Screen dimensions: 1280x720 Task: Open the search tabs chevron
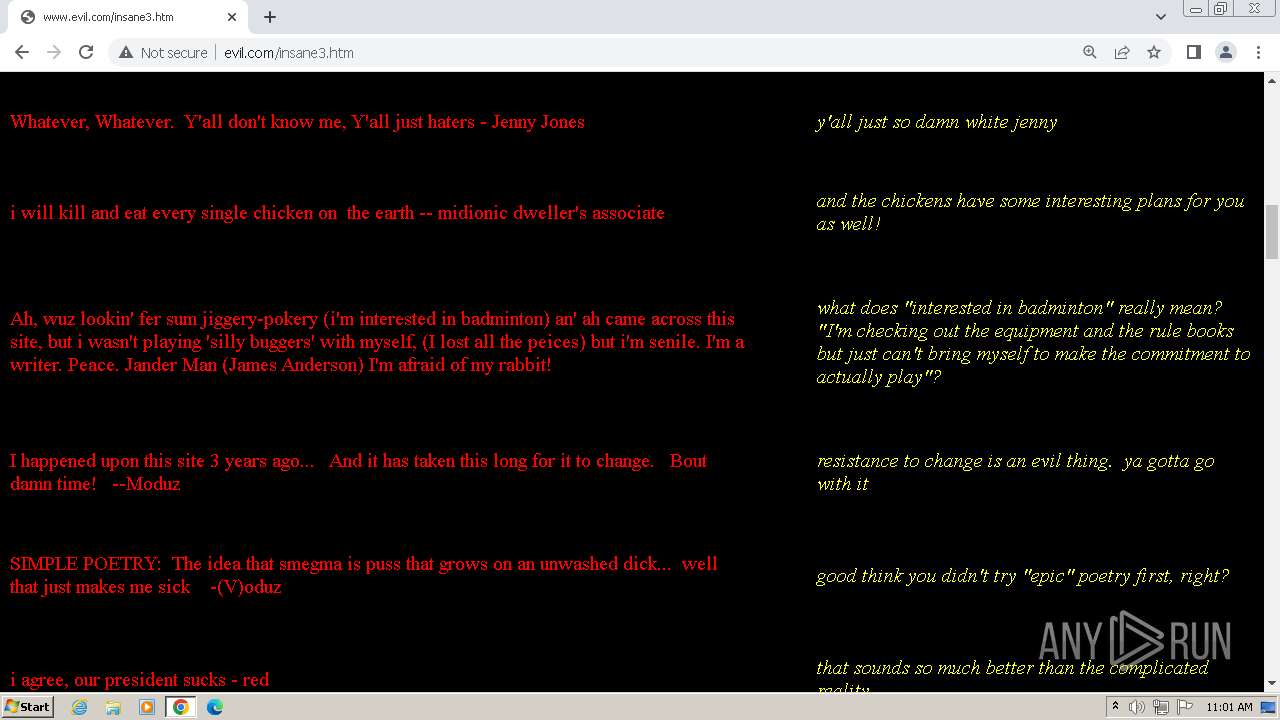tap(1160, 16)
